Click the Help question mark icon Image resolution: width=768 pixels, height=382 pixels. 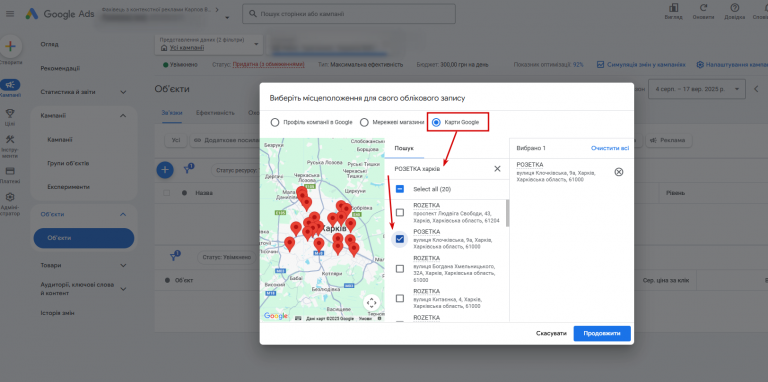(x=734, y=8)
